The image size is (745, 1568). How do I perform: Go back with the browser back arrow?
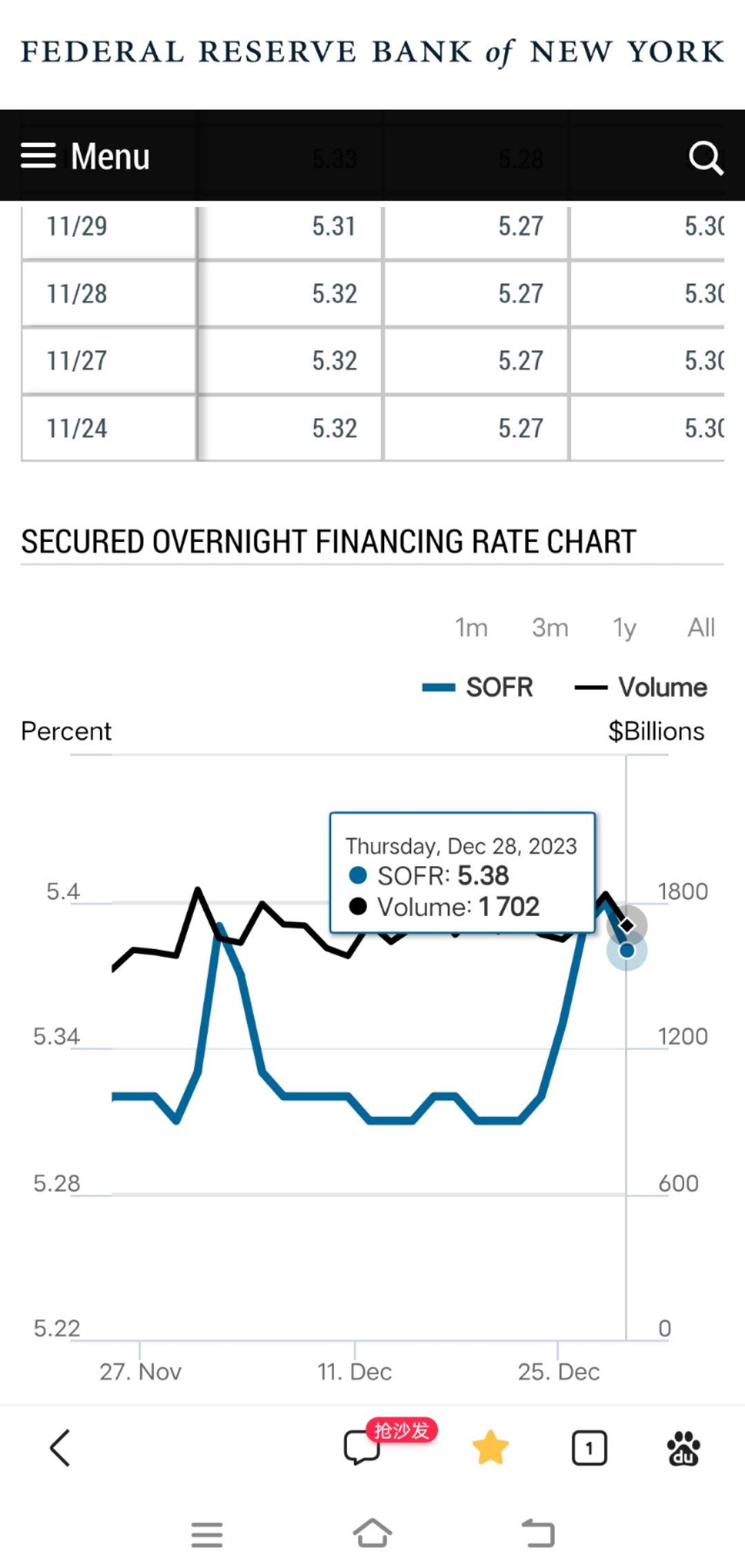click(60, 1447)
